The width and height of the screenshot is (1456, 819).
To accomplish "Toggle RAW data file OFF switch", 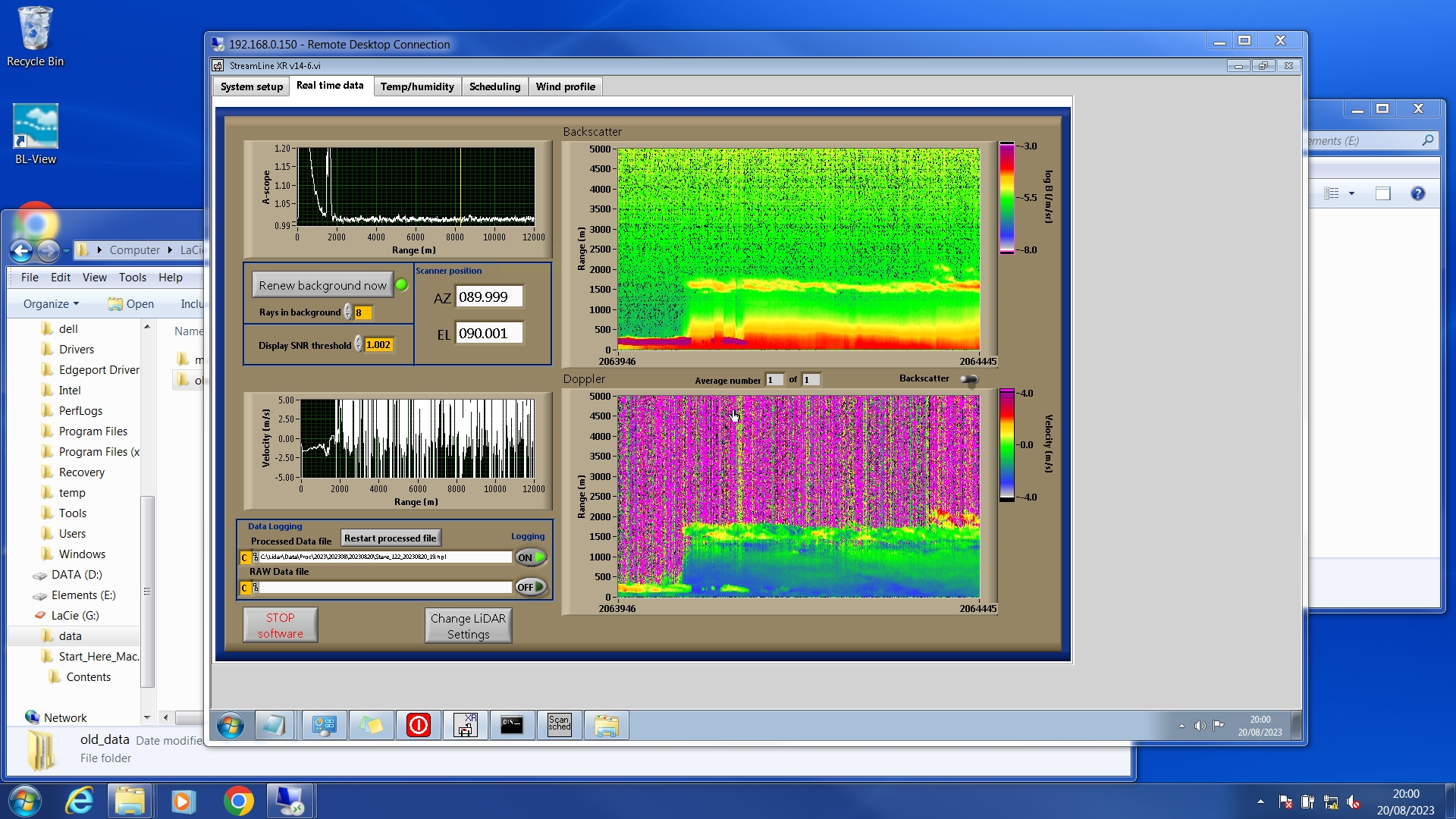I will click(530, 587).
